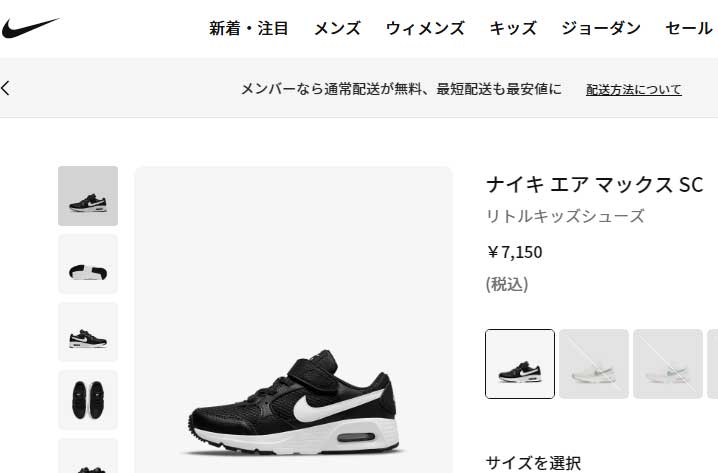Click the Nike swoosh logo
This screenshot has height=473, width=718.
[30, 28]
